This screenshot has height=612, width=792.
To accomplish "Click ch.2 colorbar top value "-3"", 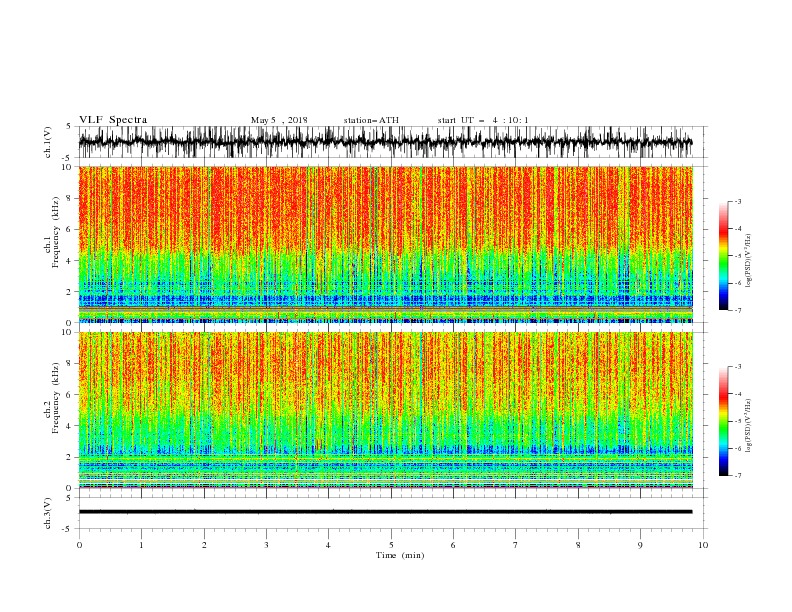I will coord(738,367).
